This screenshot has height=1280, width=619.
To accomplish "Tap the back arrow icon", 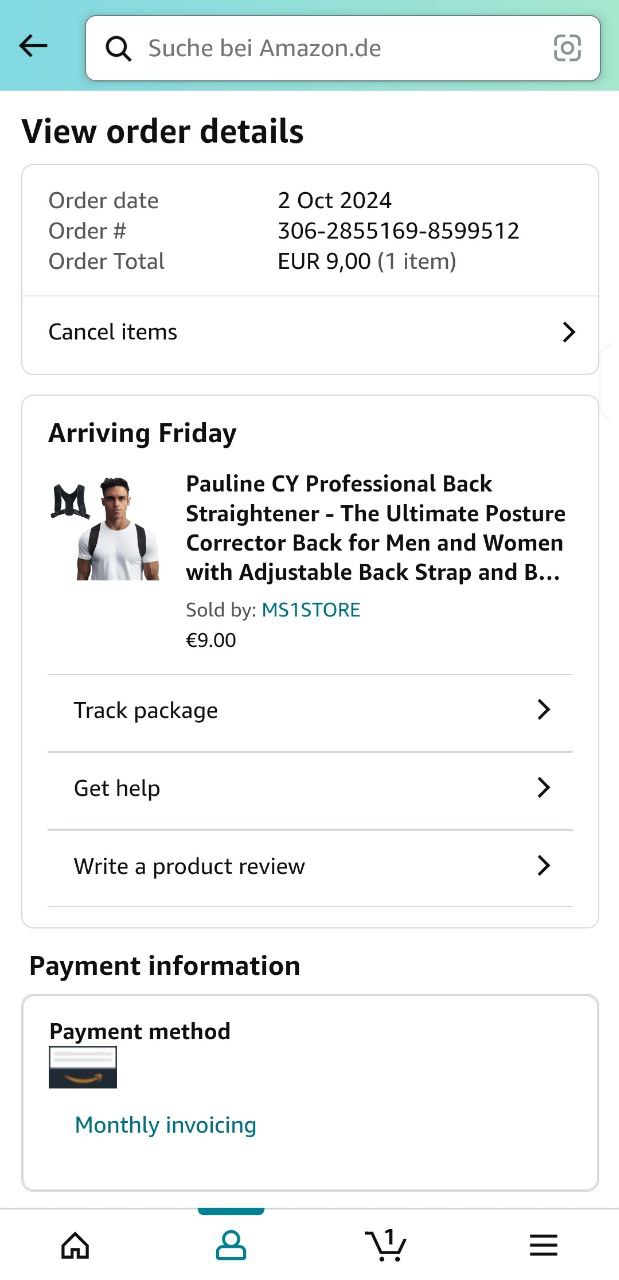I will pos(33,46).
